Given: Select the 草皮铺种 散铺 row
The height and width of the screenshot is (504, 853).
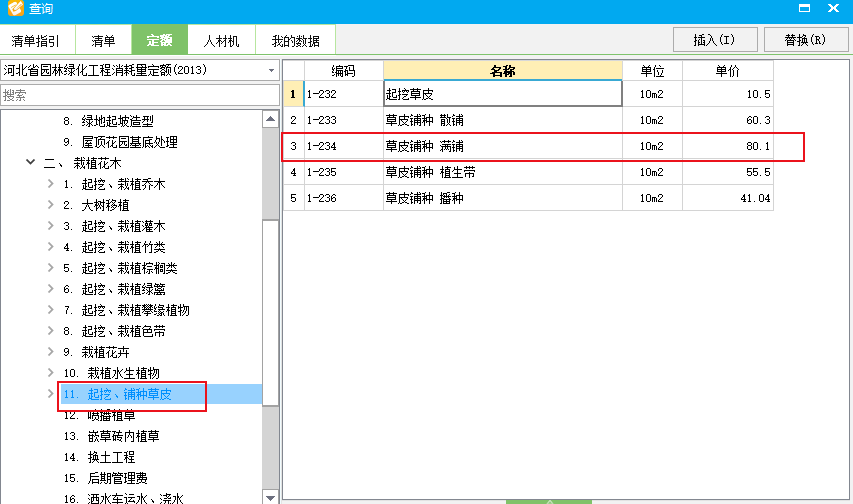Looking at the screenshot, I should (x=528, y=120).
